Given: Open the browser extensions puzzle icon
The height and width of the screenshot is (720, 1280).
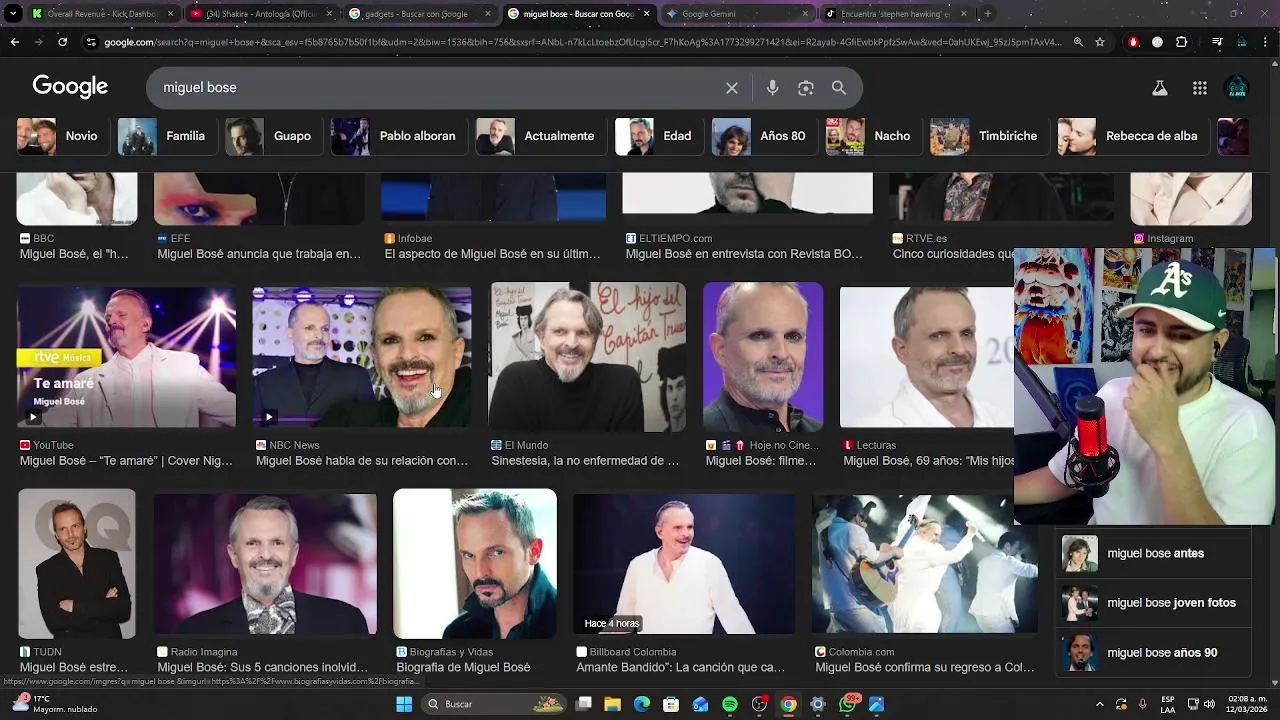Looking at the screenshot, I should click(1182, 42).
